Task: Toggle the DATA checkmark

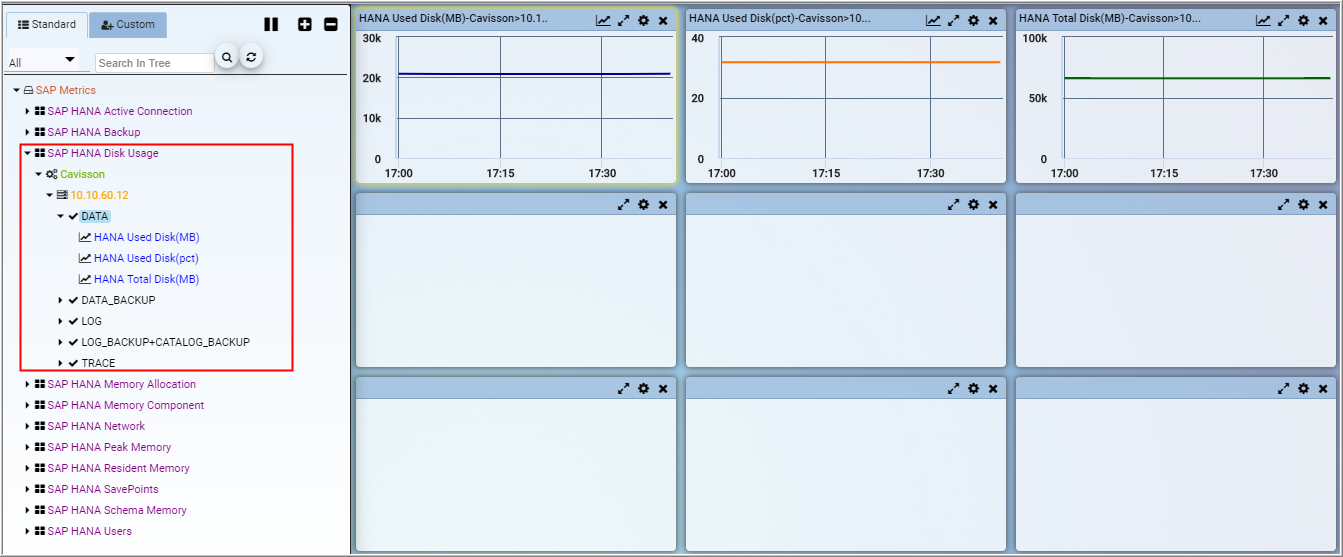Action: (73, 216)
